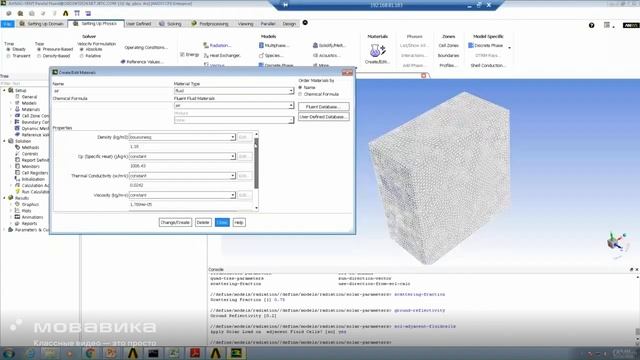Click the Delete button in materials dialog
The height and width of the screenshot is (360, 640).
point(203,222)
